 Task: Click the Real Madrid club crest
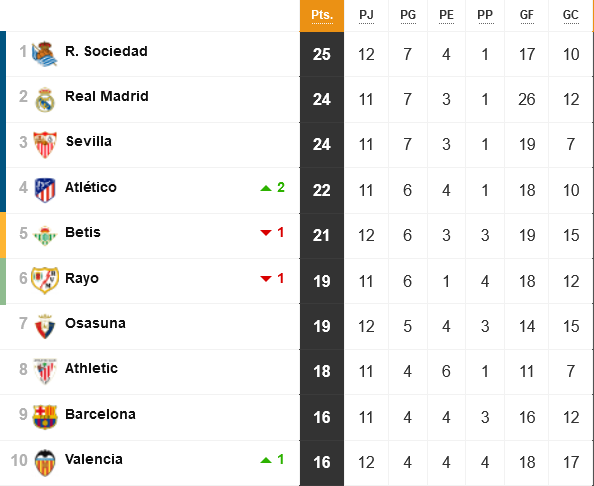pyautogui.click(x=45, y=100)
